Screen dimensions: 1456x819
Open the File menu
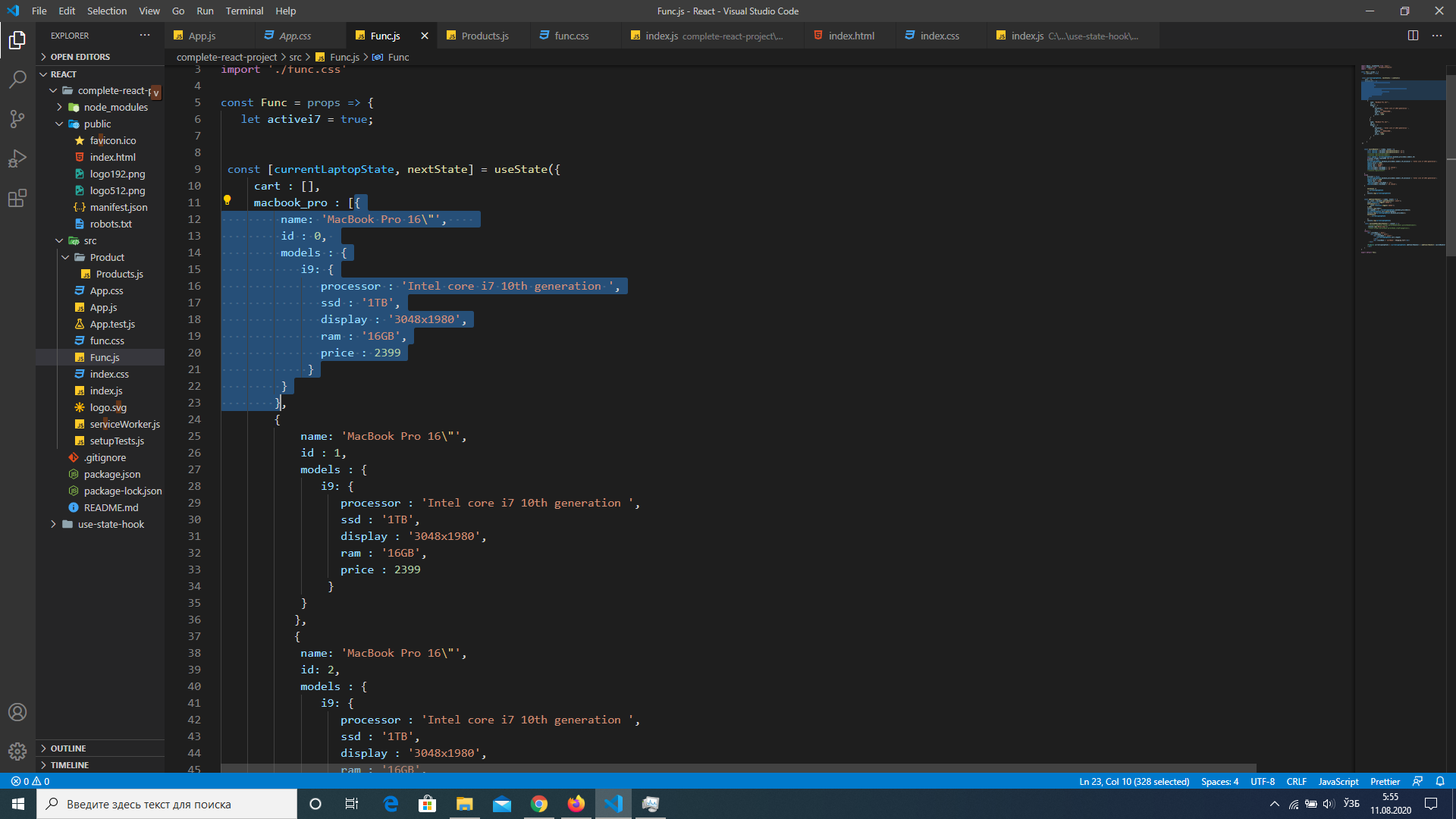click(39, 11)
